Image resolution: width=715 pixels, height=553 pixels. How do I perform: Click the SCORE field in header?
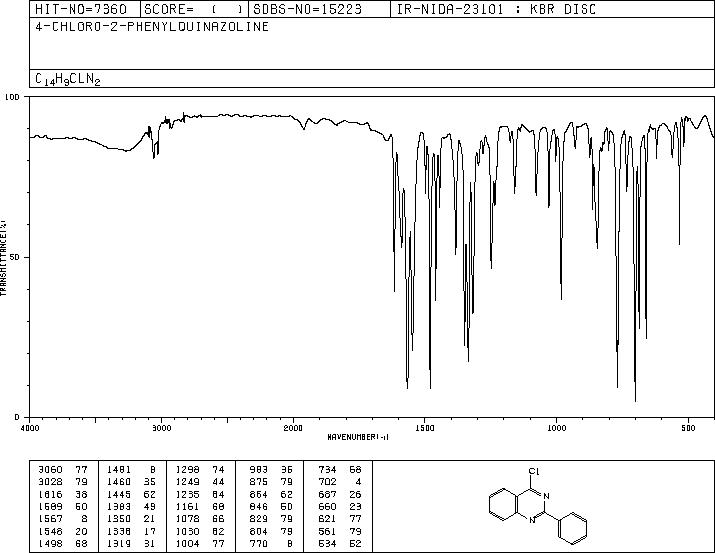194,9
